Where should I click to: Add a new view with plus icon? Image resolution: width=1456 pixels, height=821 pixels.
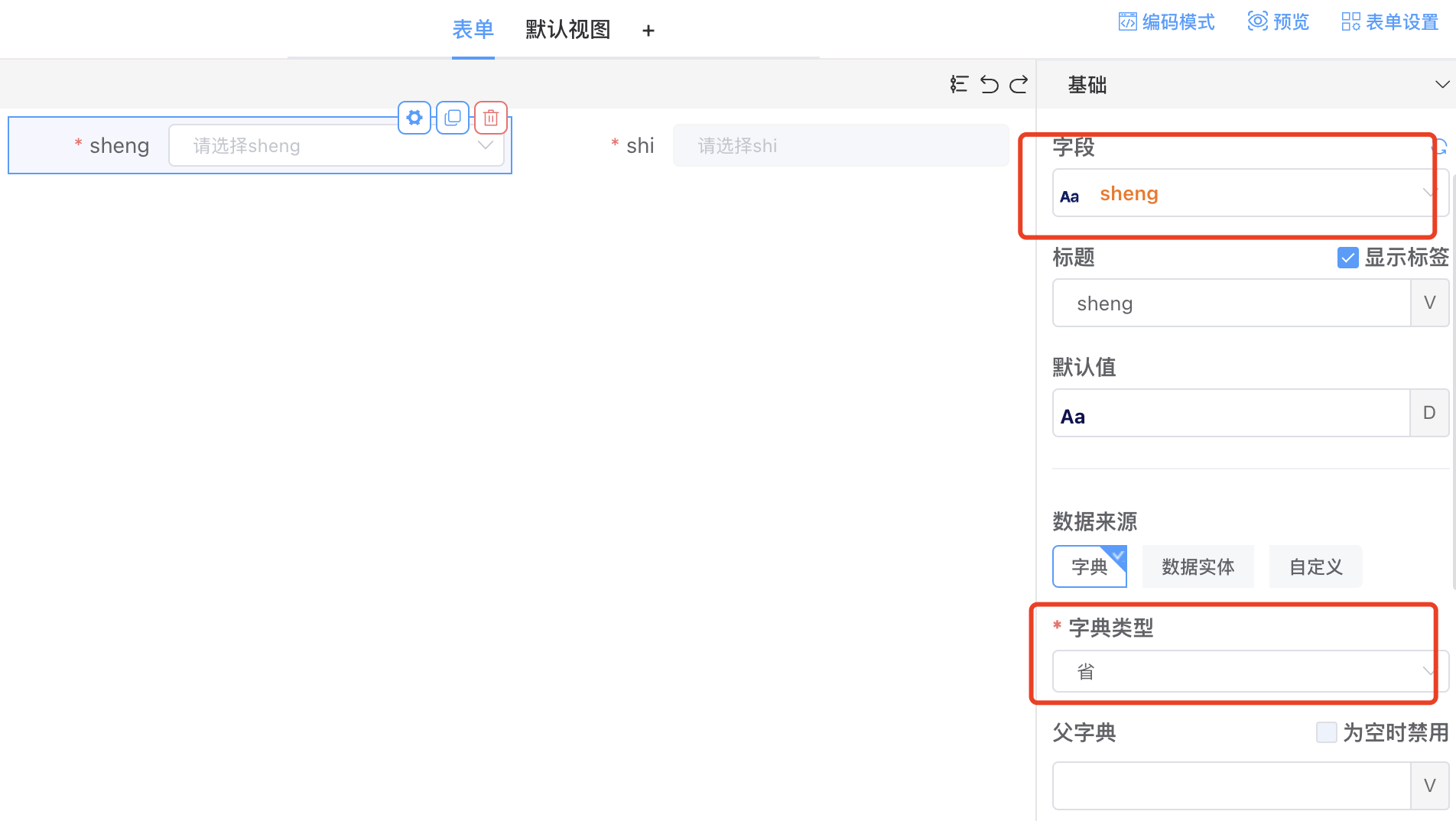click(648, 31)
